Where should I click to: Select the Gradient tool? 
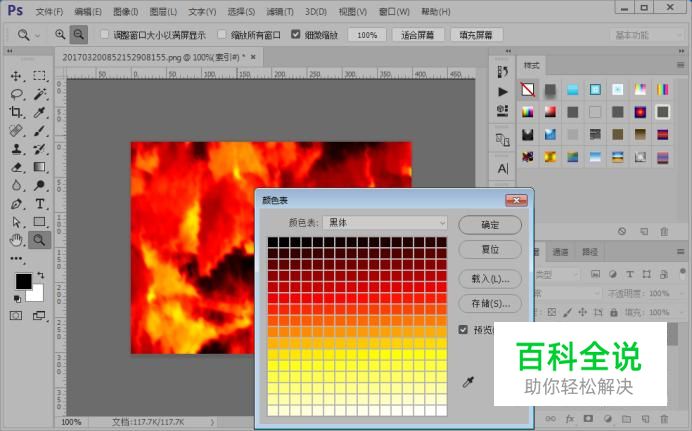(x=40, y=167)
